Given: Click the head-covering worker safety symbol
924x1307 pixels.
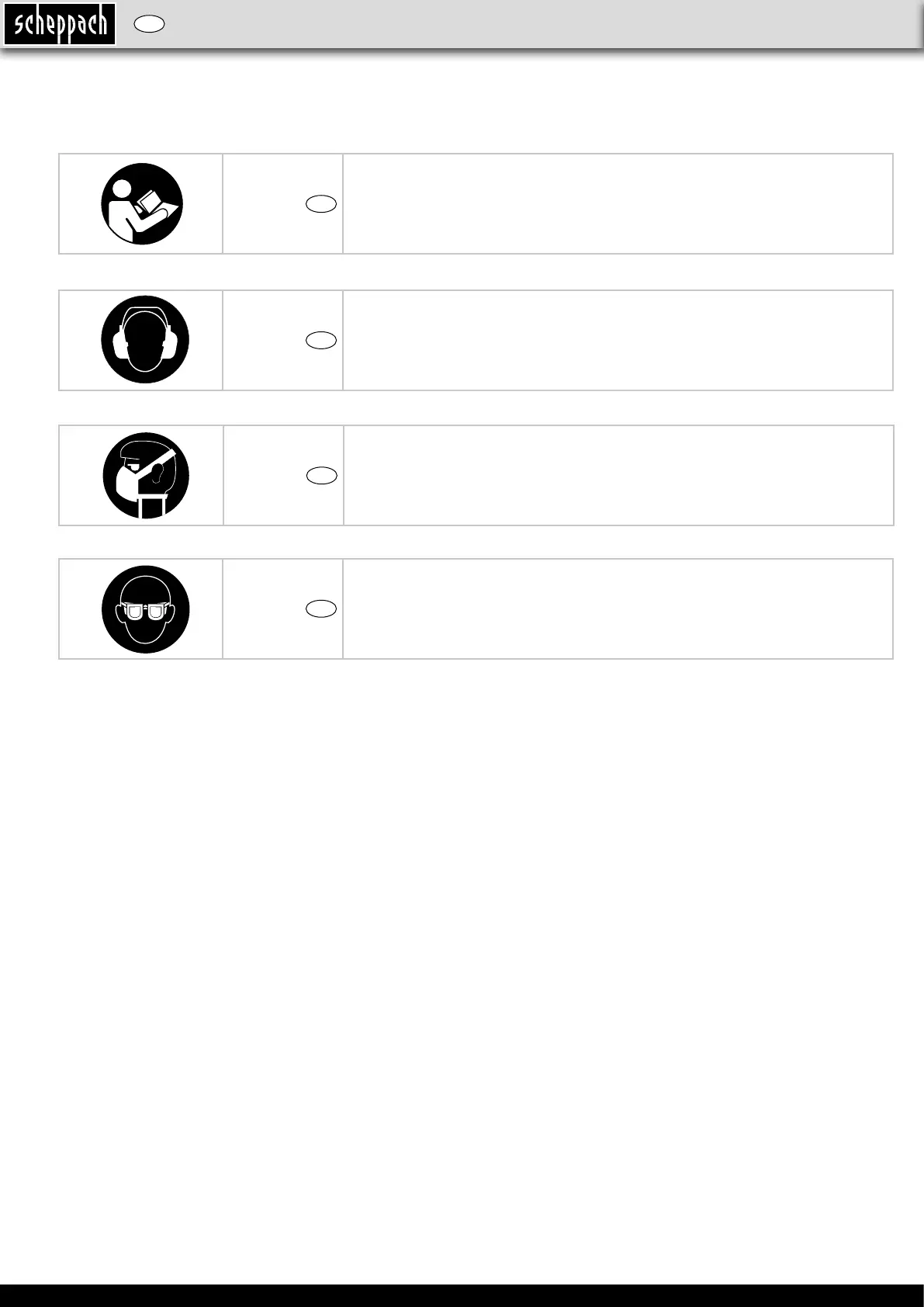Looking at the screenshot, I should point(146,475).
